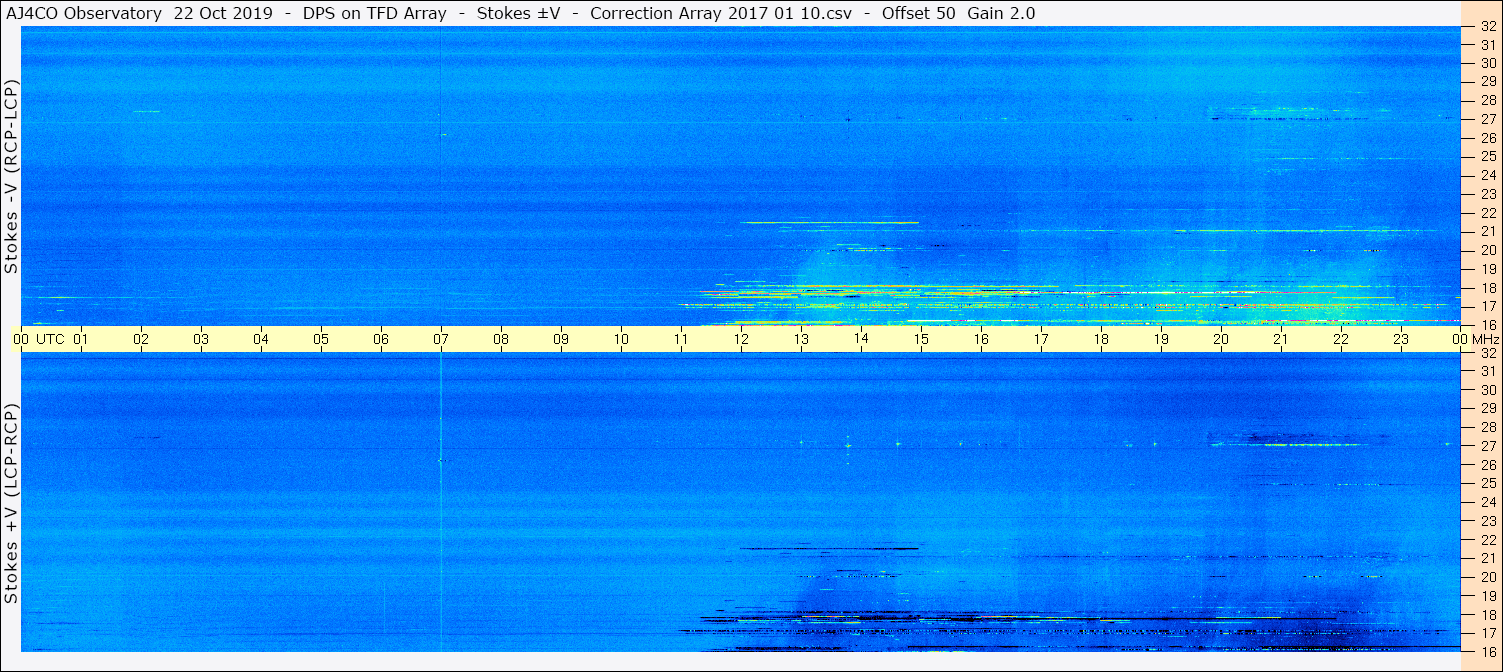
Task: Select the 23 hour marker on time axis
Action: coord(1401,339)
